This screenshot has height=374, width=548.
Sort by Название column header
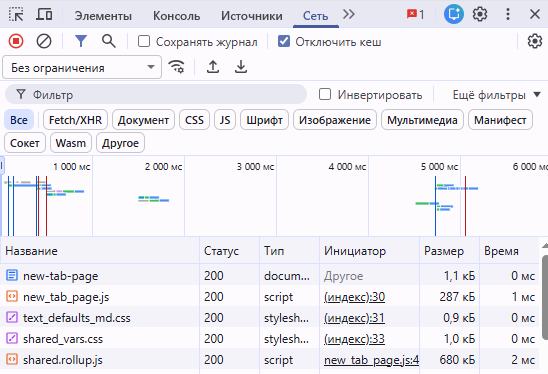100,251
